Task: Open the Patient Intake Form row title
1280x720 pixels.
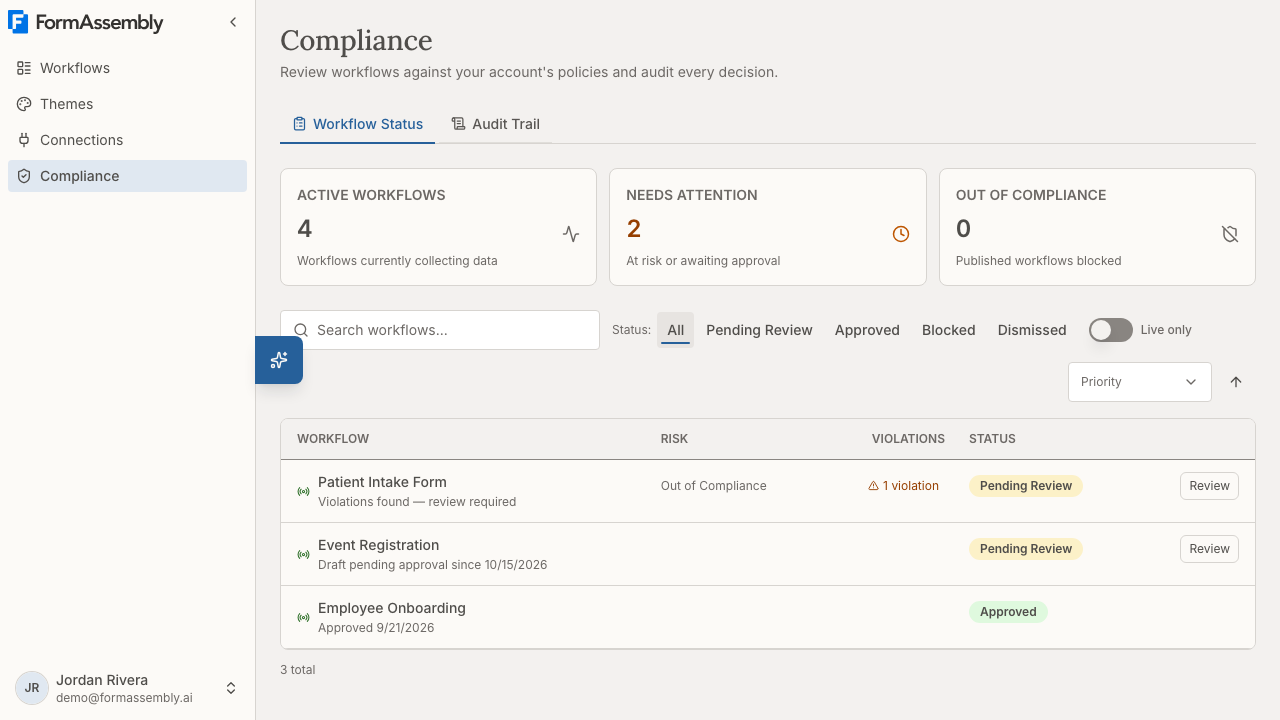Action: click(382, 482)
